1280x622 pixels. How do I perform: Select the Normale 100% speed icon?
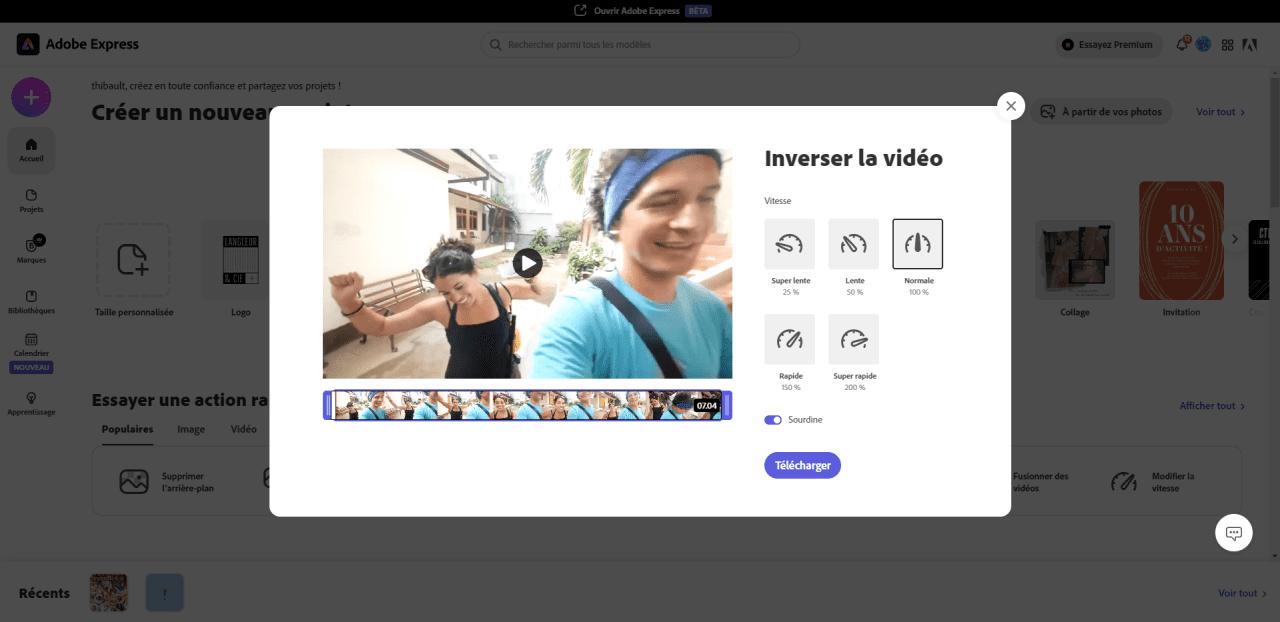pos(917,243)
